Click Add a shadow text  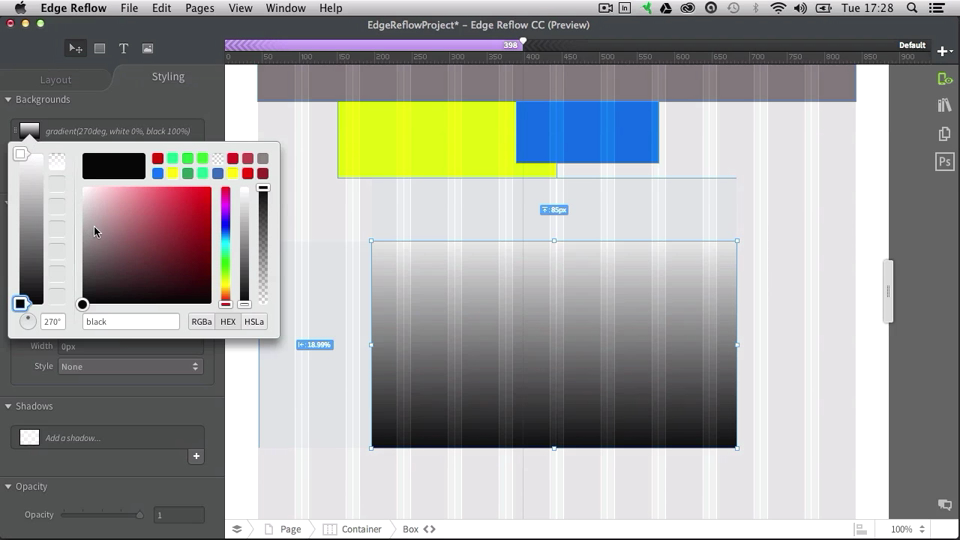(x=73, y=438)
